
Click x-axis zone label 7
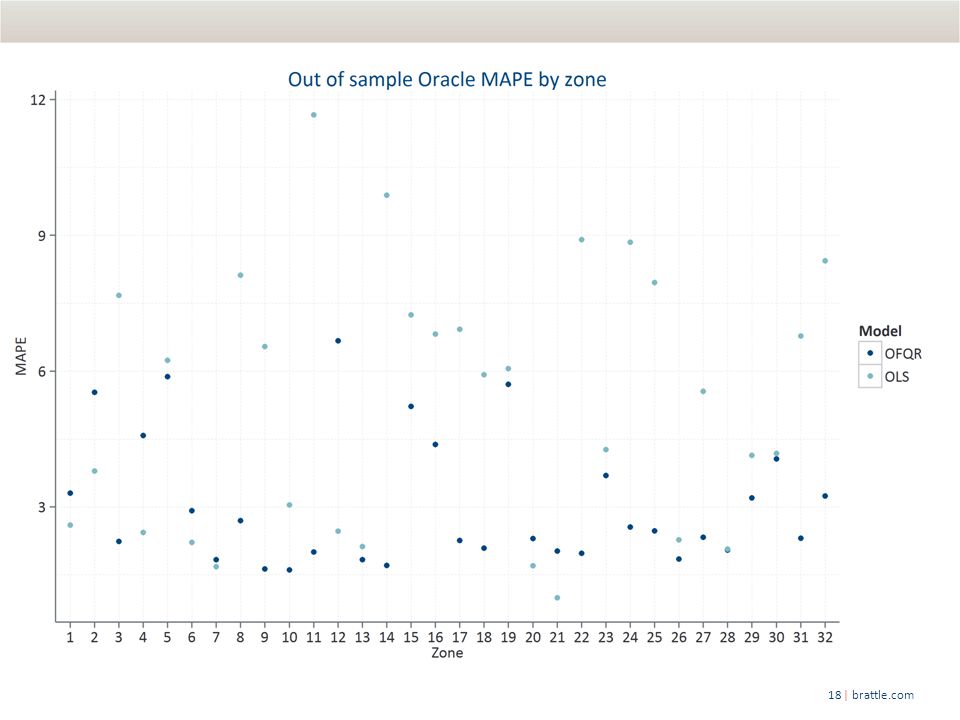(216, 637)
